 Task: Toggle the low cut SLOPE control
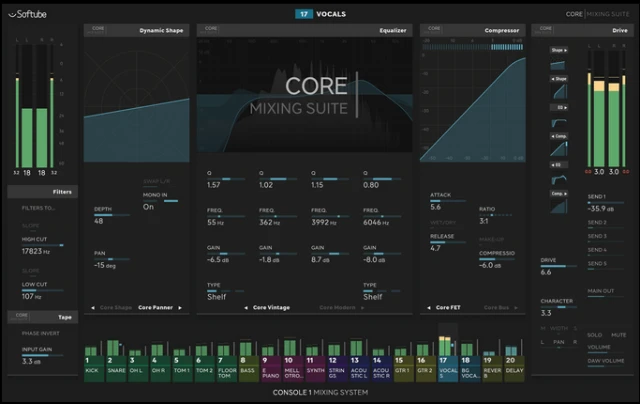tap(31, 272)
